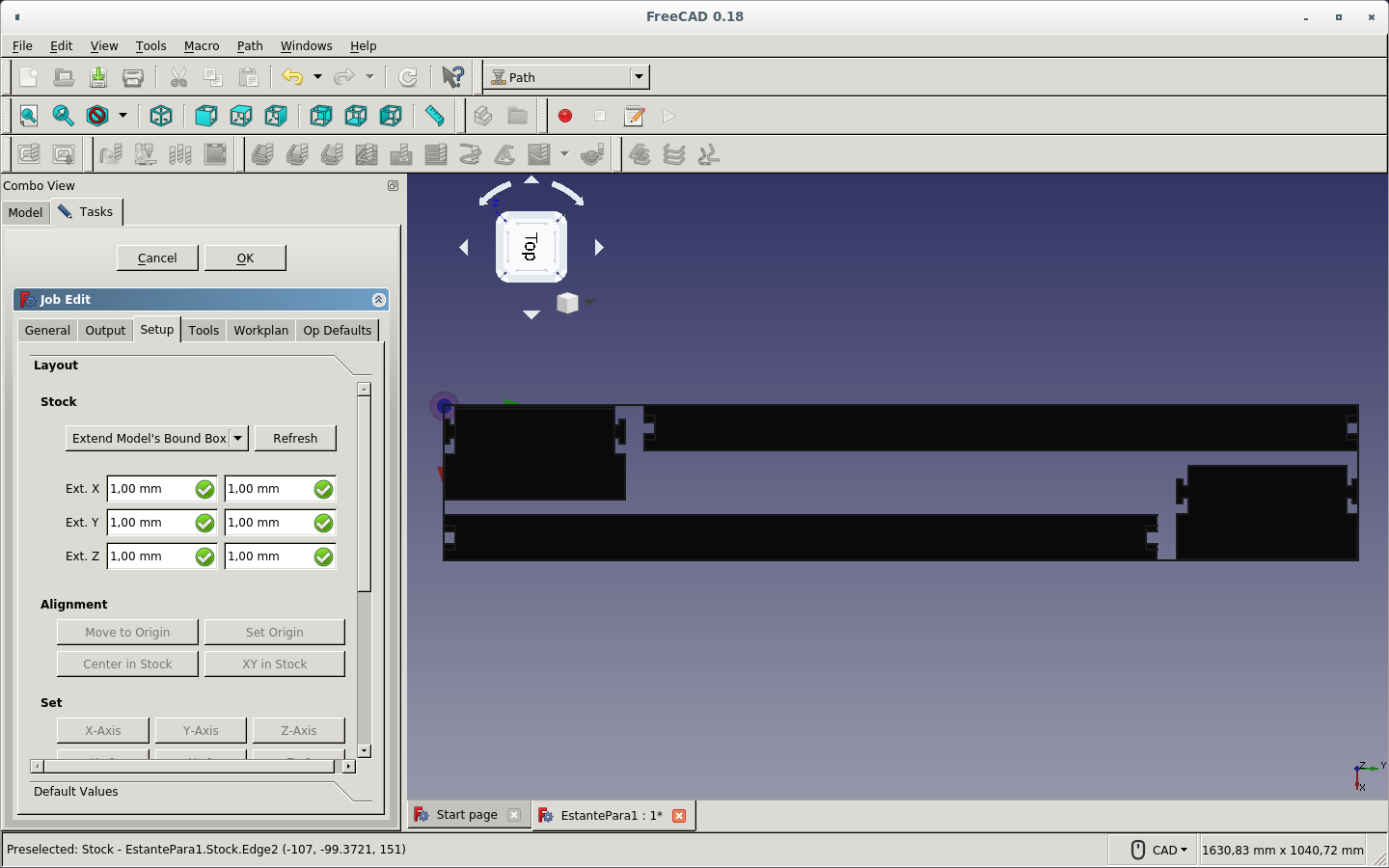Click the Path helix operation icon
The image size is (1389, 868).
(x=471, y=154)
